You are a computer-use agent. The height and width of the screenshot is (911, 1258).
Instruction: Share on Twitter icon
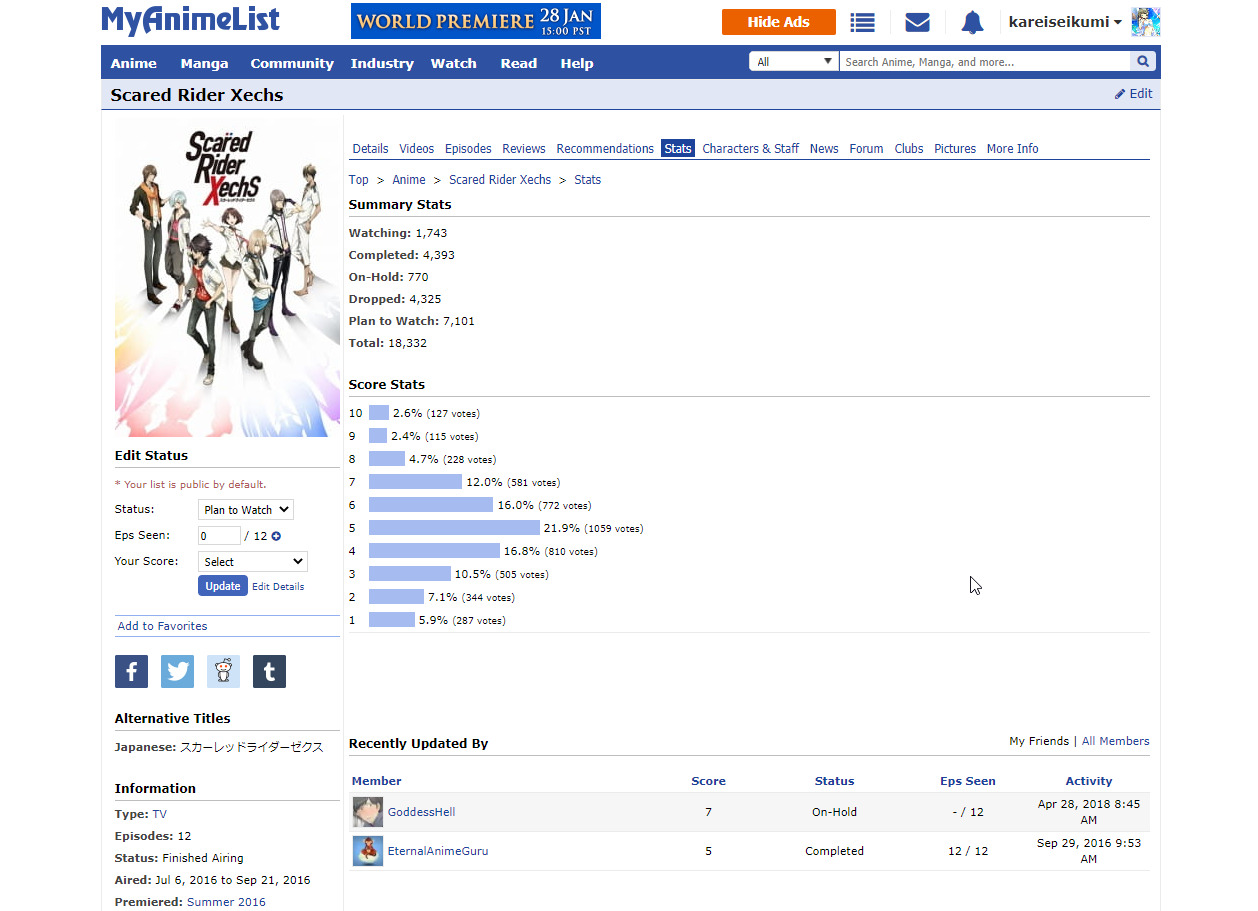(x=177, y=671)
